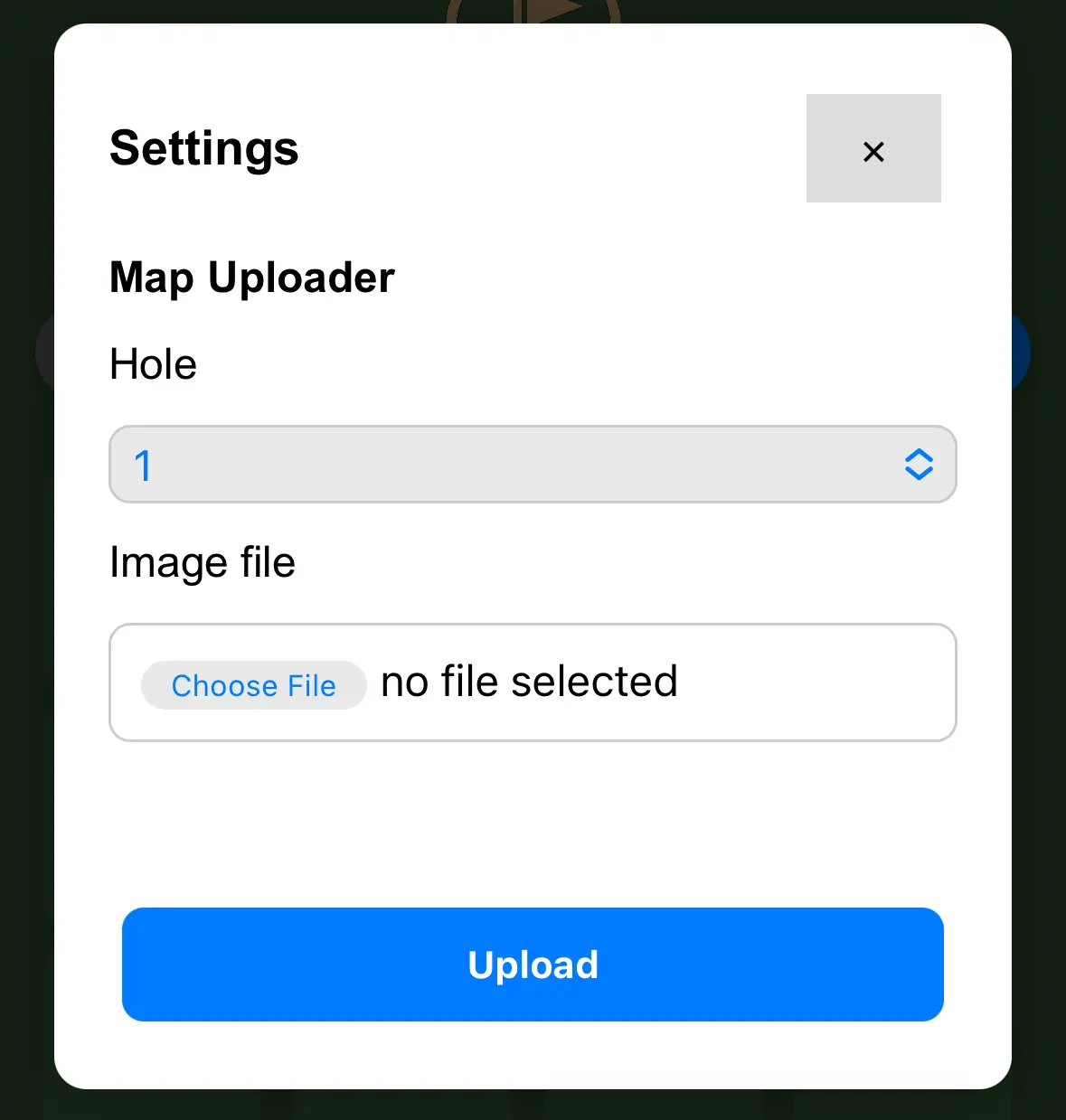1066x1120 pixels.
Task: Click the Image file label
Action: click(202, 561)
